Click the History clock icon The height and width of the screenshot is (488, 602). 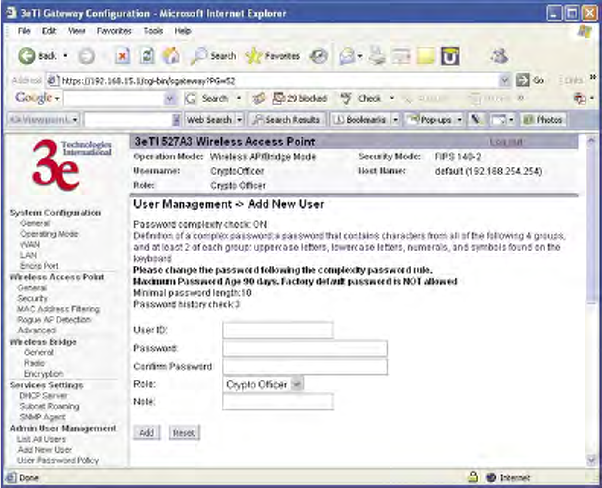pos(319,56)
